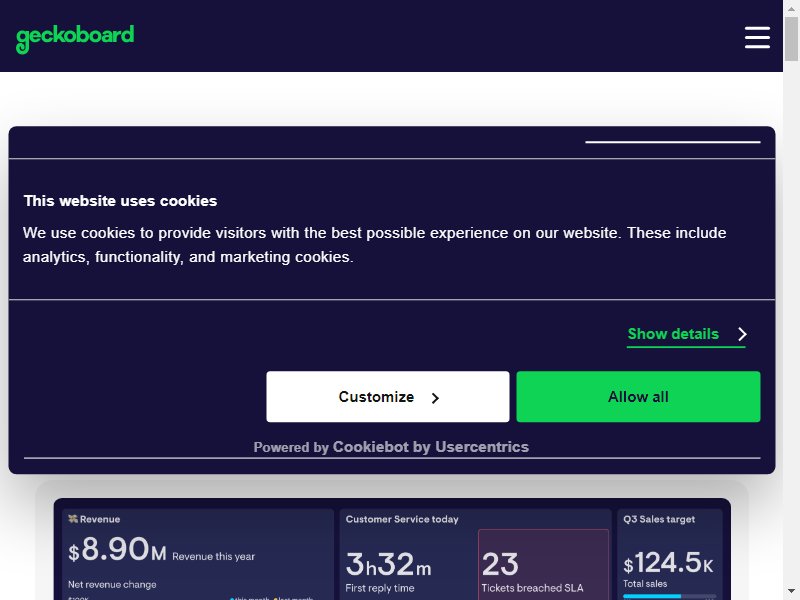800x600 pixels.
Task: Click the 23 tickets value
Action: coord(500,564)
